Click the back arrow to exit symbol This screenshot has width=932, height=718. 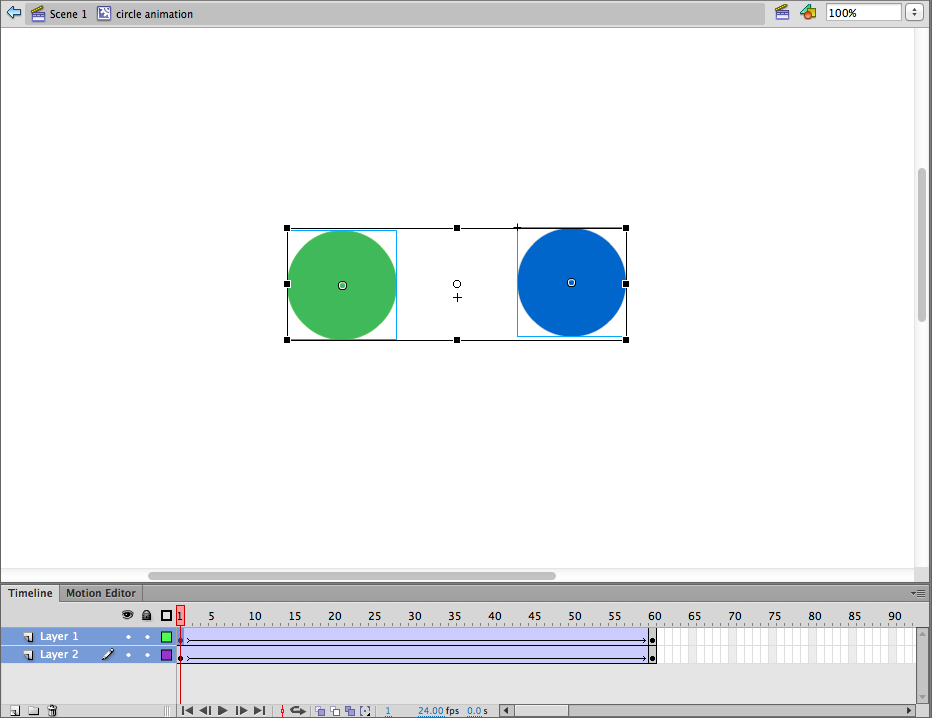14,14
